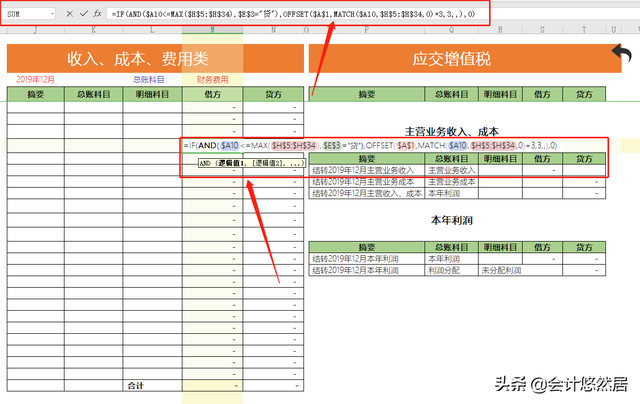Click the Name Box showing SUM
This screenshot has height=404, width=640.
point(28,14)
